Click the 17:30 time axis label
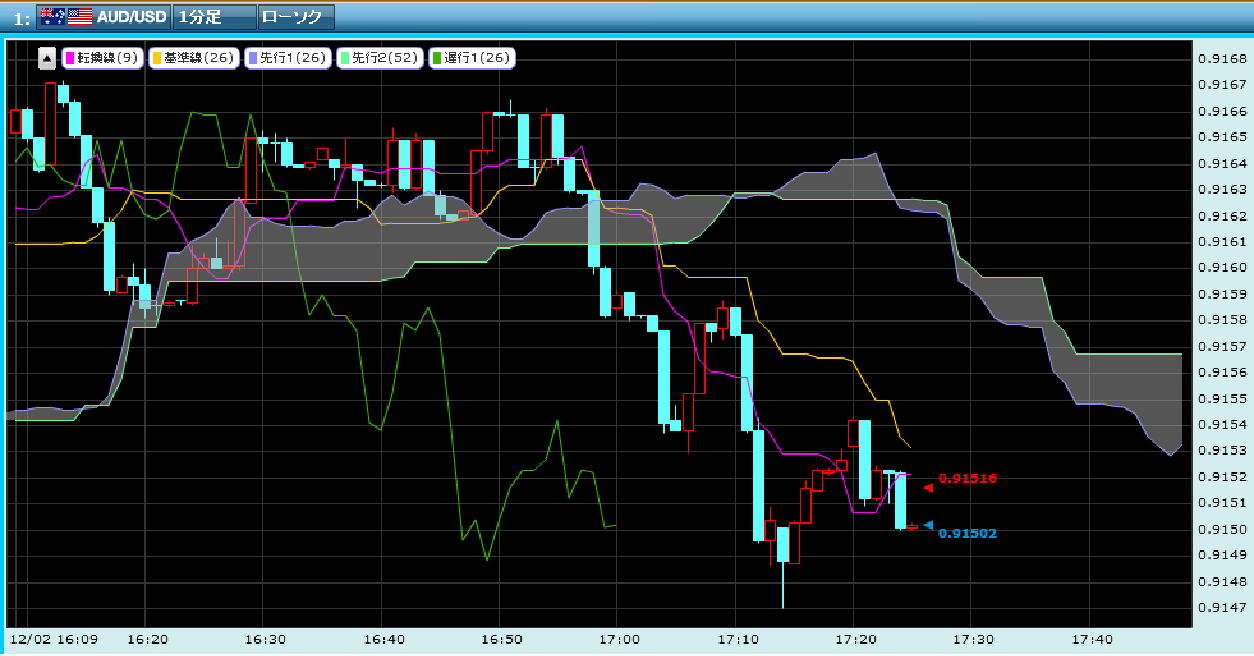Screen dimensions: 1254x656 click(974, 638)
